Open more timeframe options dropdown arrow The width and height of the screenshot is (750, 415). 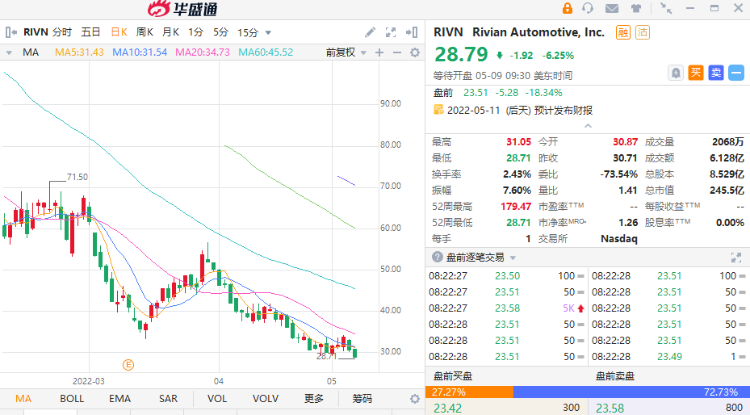[268, 33]
